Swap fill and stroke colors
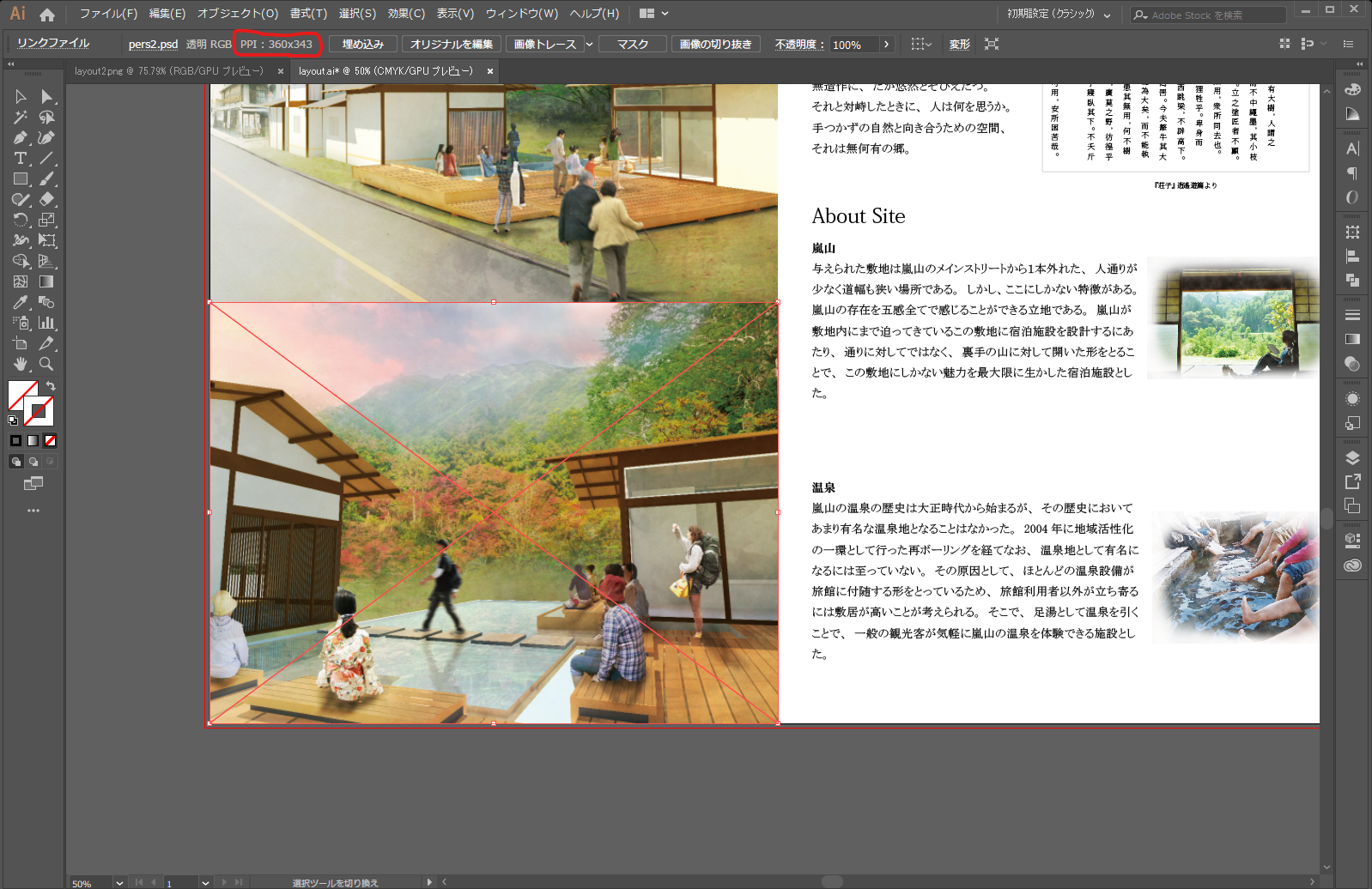The width and height of the screenshot is (1372, 889). coord(51,386)
